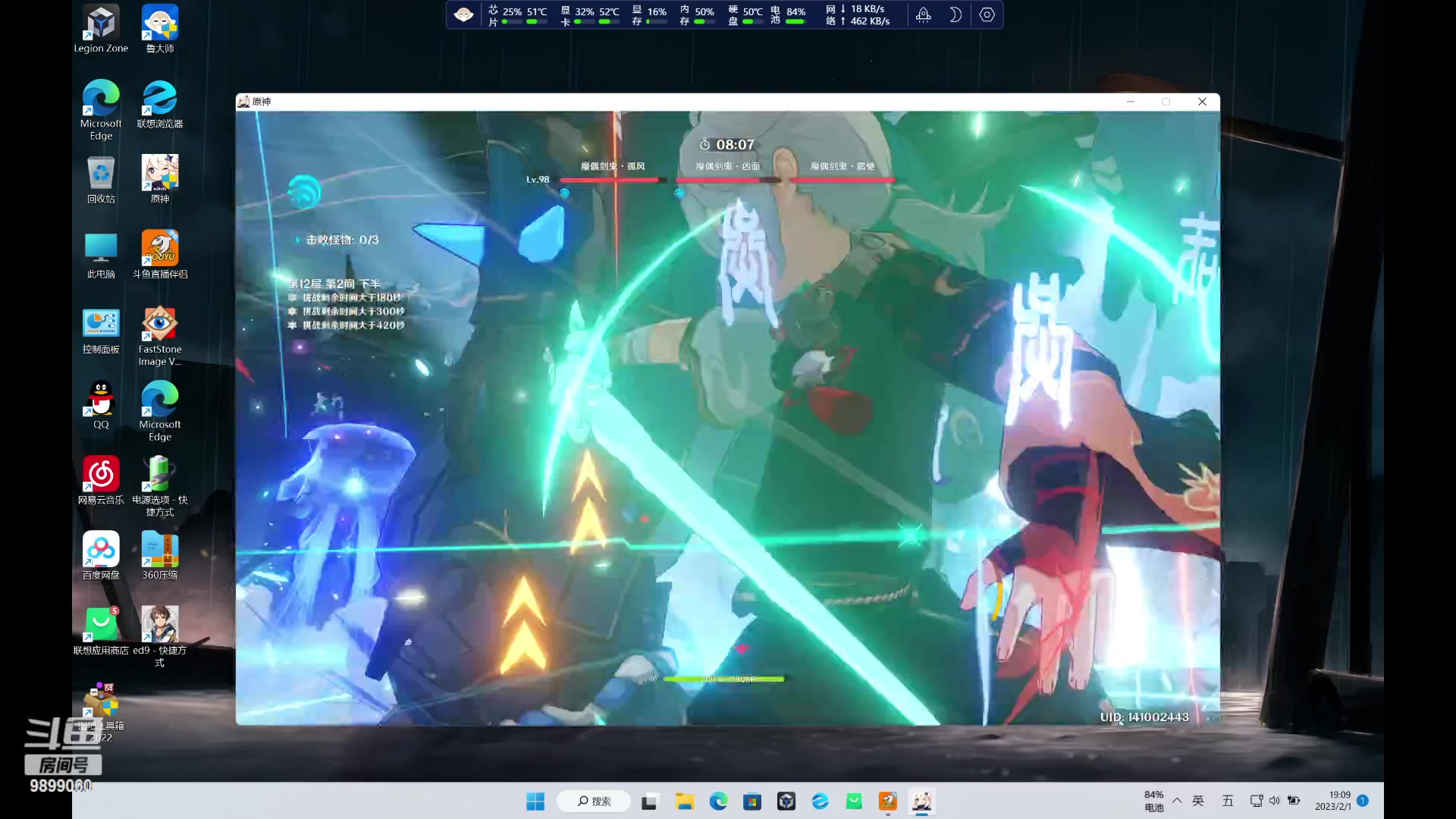The image size is (1456, 819).
Task: Click the 鲁大师 mascot icon in the monitor bar
Action: coord(464,14)
